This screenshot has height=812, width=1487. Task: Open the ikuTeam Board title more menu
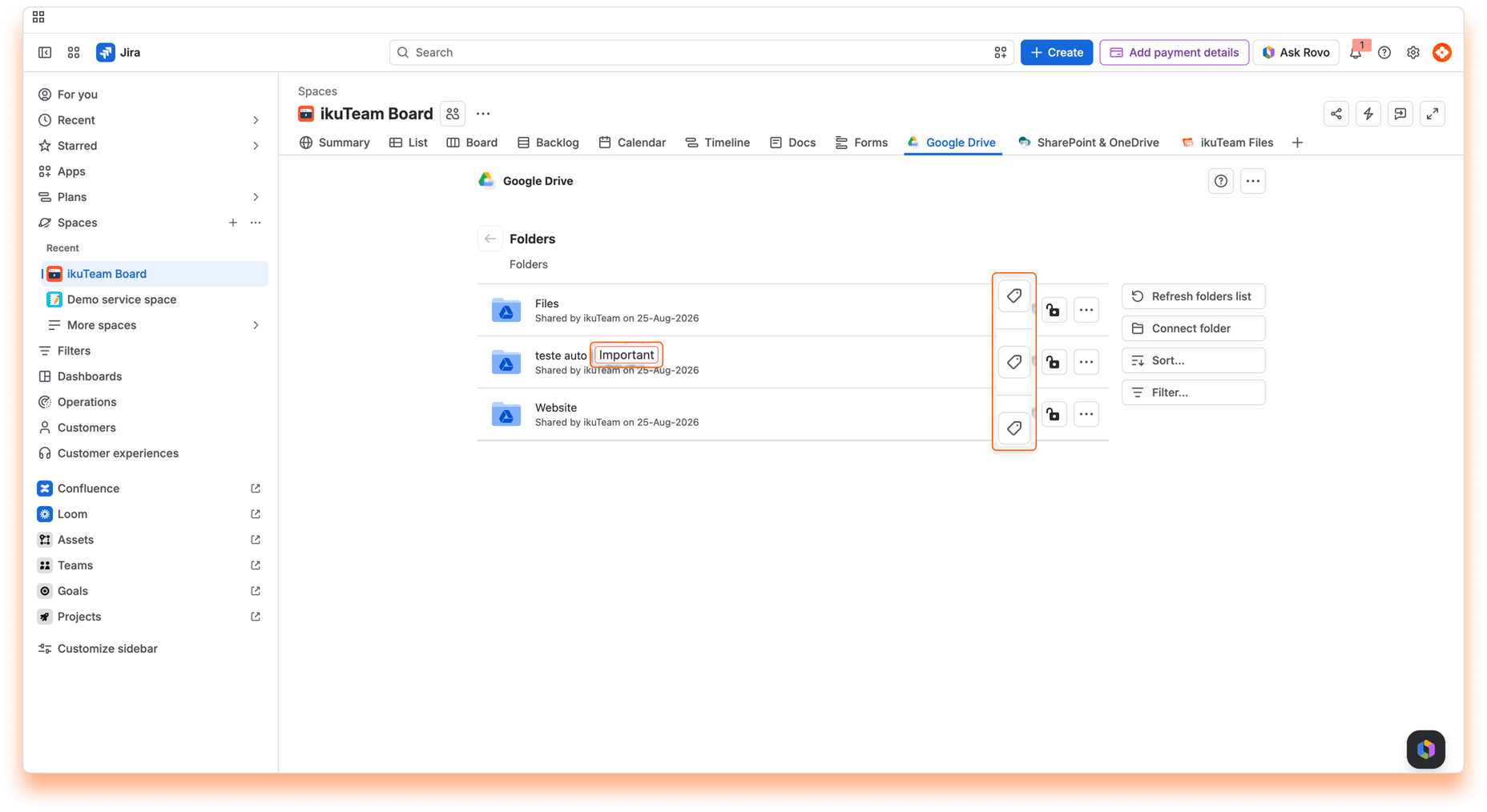(x=482, y=114)
